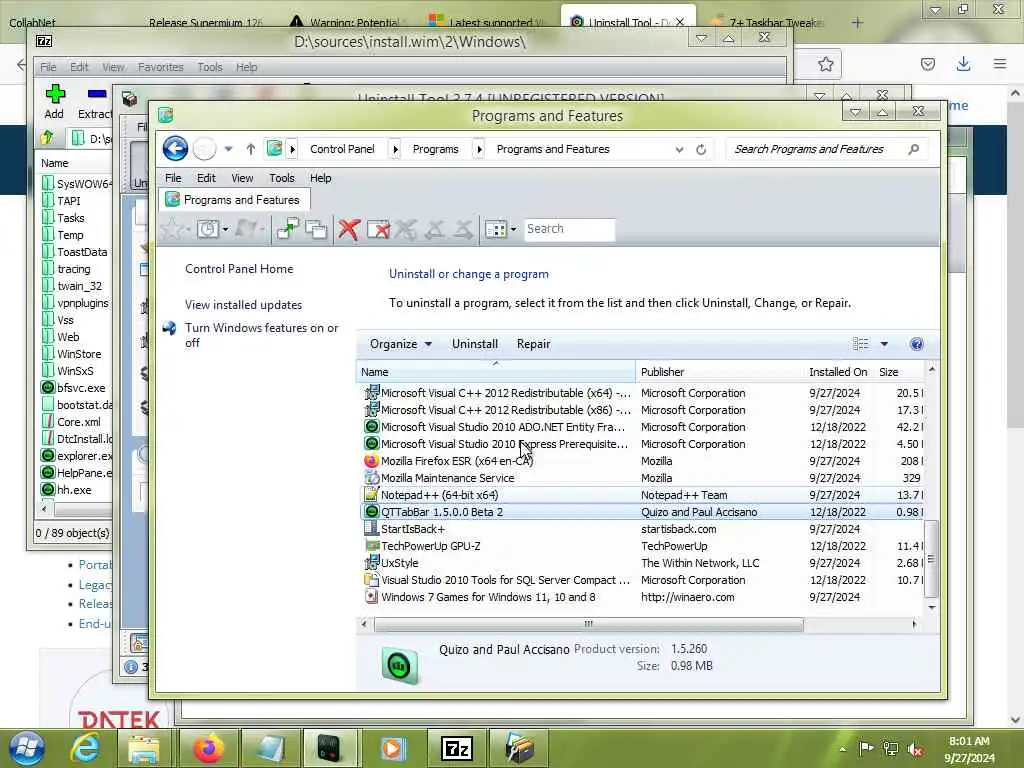Expand the arrow after Control Panel in the breadcrumb
The width and height of the screenshot is (1024, 768).
[x=395, y=150]
